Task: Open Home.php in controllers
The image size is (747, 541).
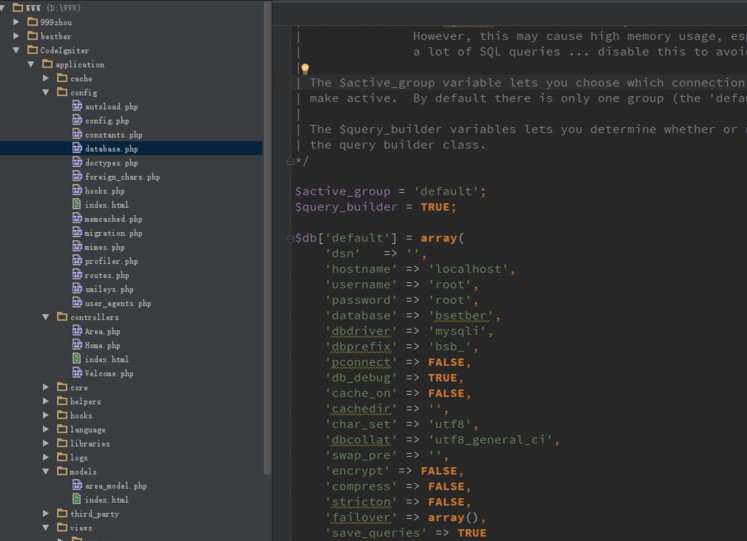Action: pos(102,345)
